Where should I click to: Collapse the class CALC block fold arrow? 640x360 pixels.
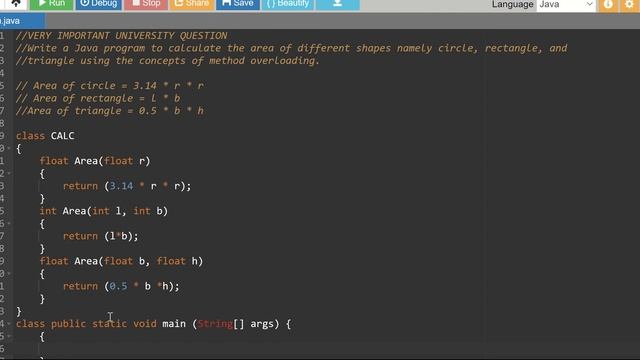click(9, 149)
